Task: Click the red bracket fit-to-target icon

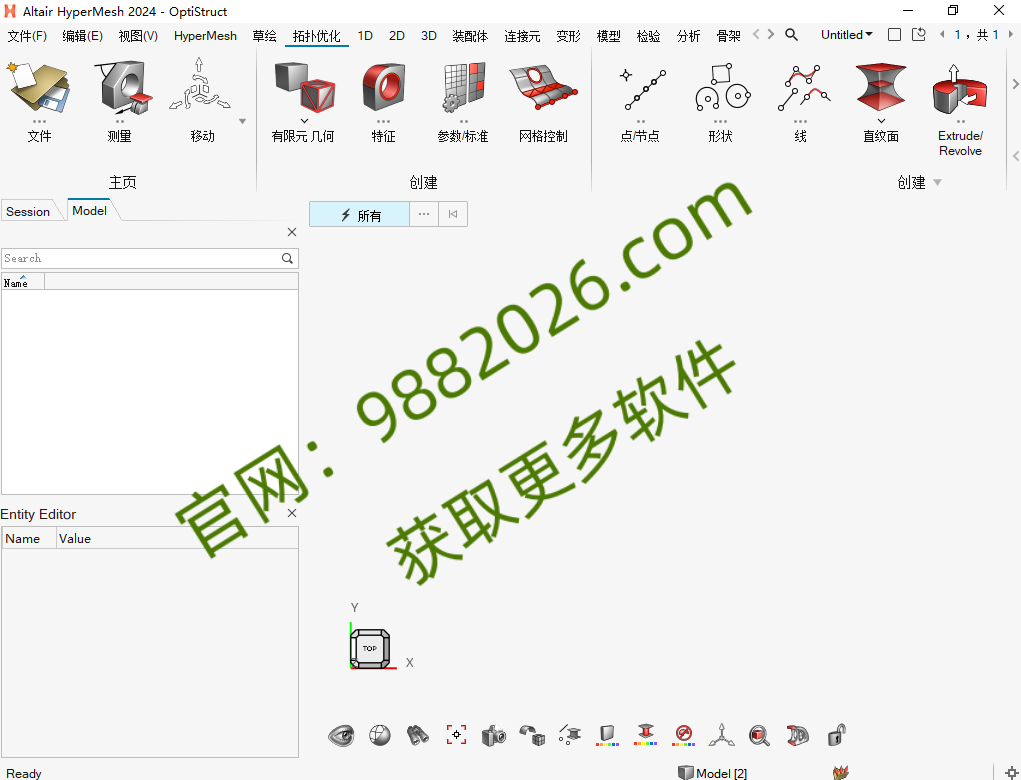Action: point(456,734)
